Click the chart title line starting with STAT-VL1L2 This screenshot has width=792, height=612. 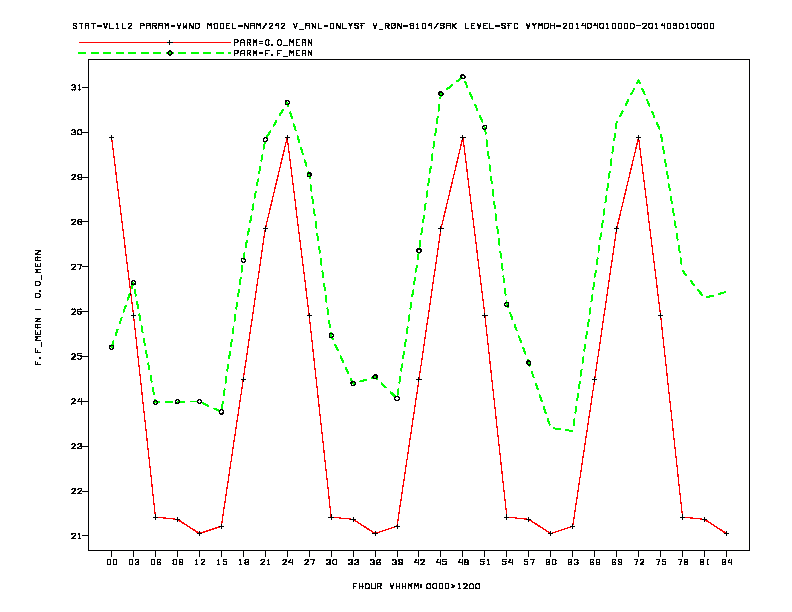click(393, 26)
